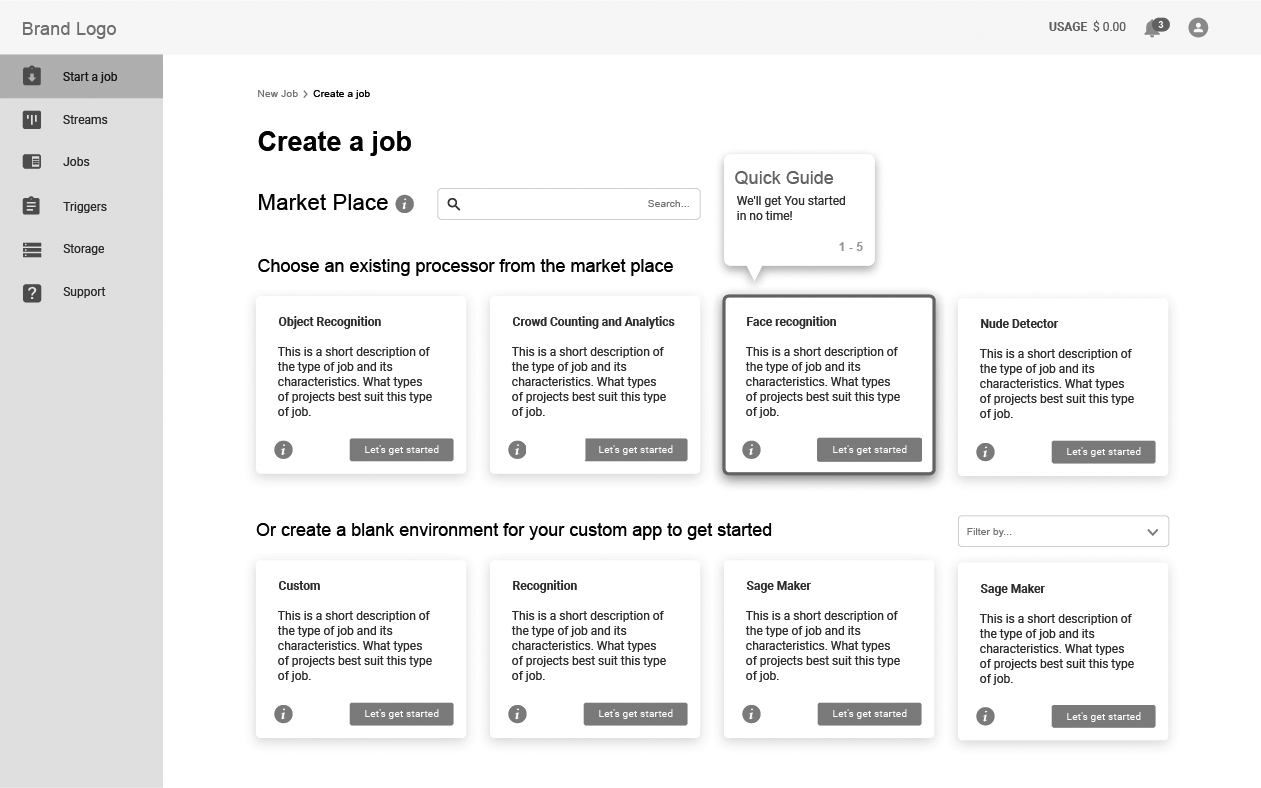Click the Face recognition card info icon

point(752,450)
